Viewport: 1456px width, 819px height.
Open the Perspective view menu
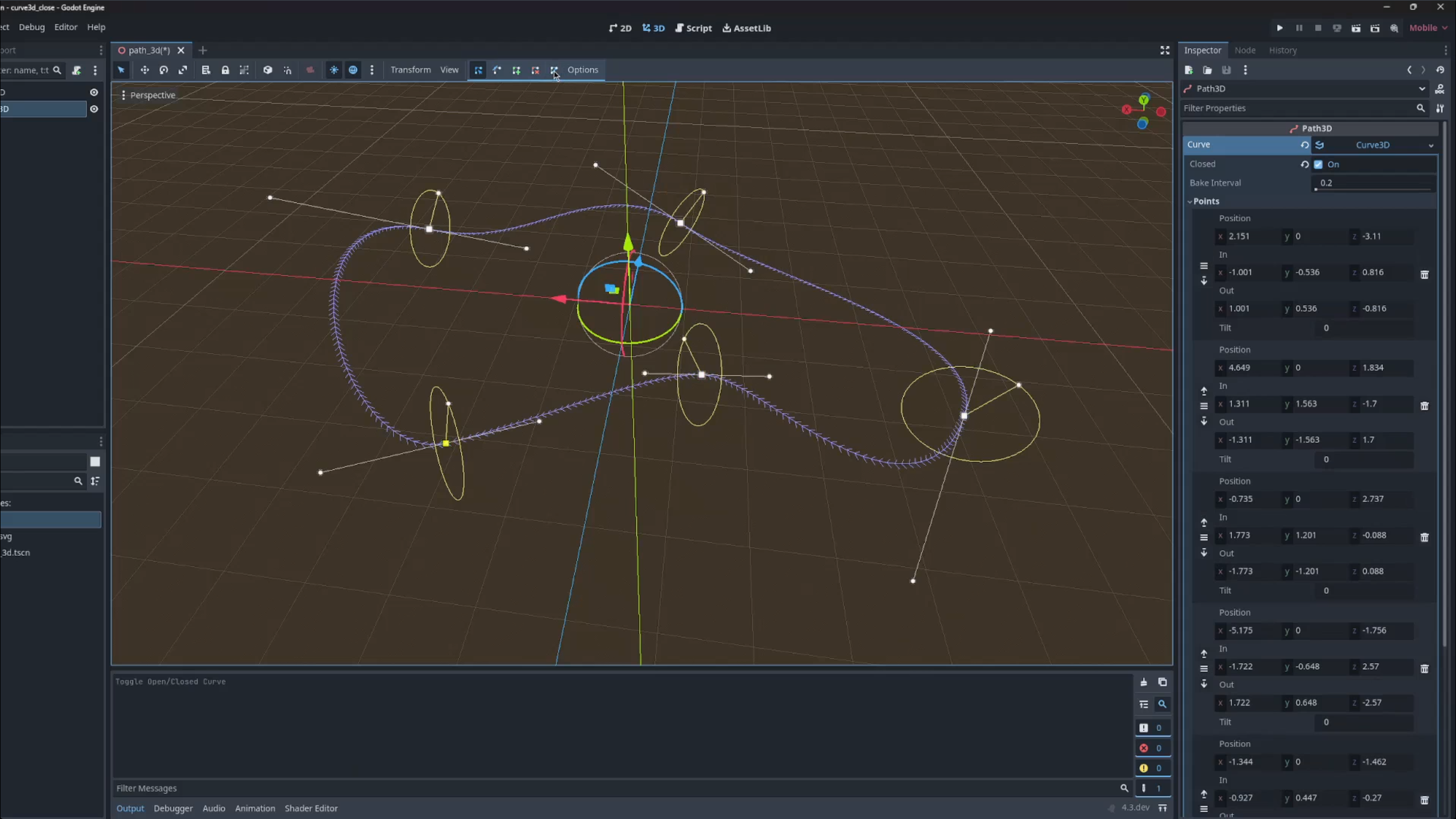coord(148,95)
